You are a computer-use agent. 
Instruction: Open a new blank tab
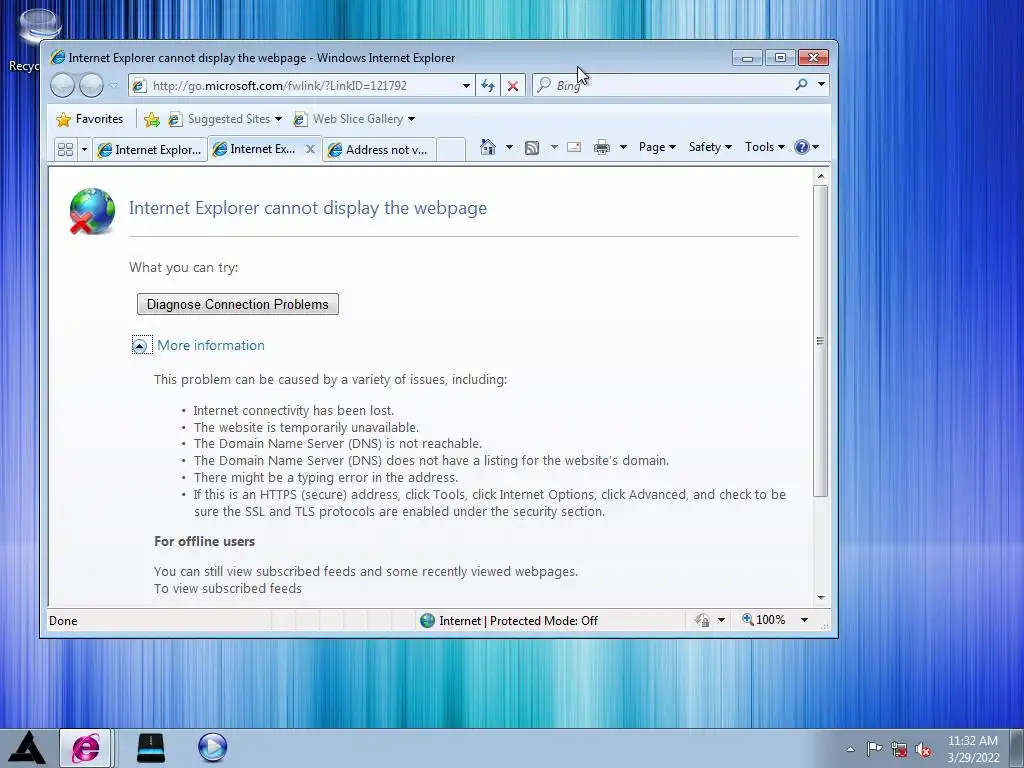(x=451, y=150)
